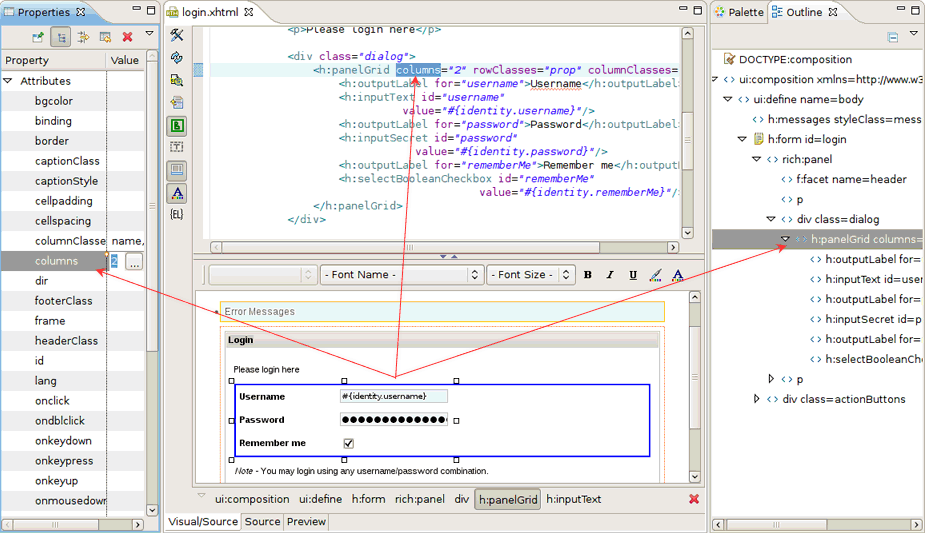Image resolution: width=925 pixels, height=533 pixels.
Task: Click Refresh icon in editor vertical toolbar
Action: pyautogui.click(x=176, y=58)
